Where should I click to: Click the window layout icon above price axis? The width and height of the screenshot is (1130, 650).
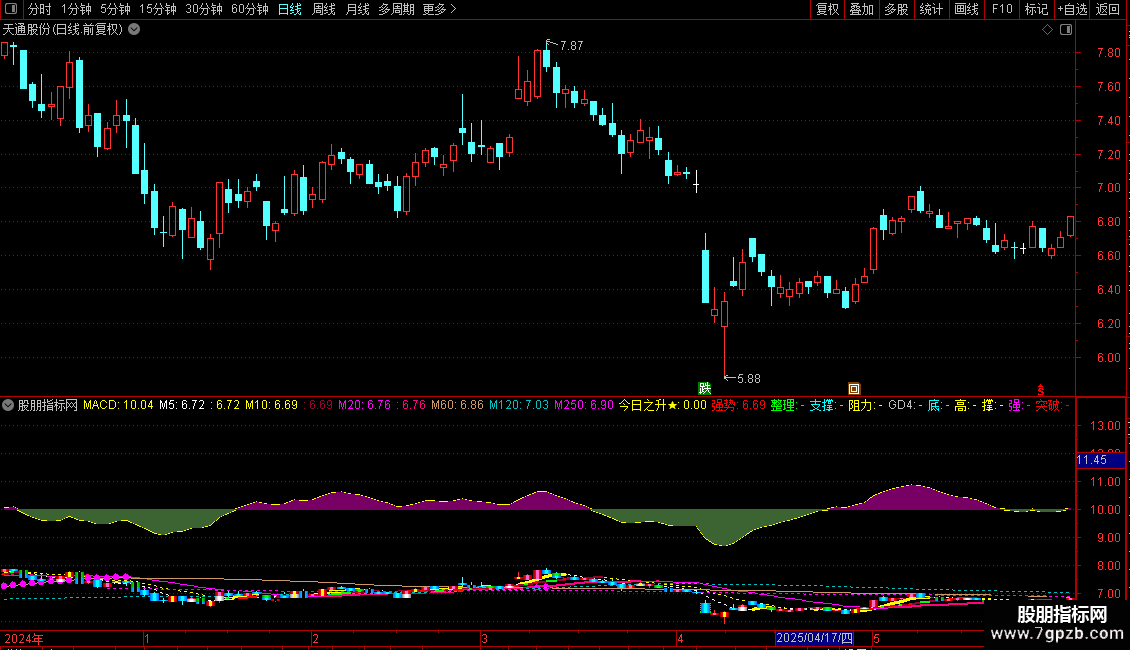point(1066,30)
